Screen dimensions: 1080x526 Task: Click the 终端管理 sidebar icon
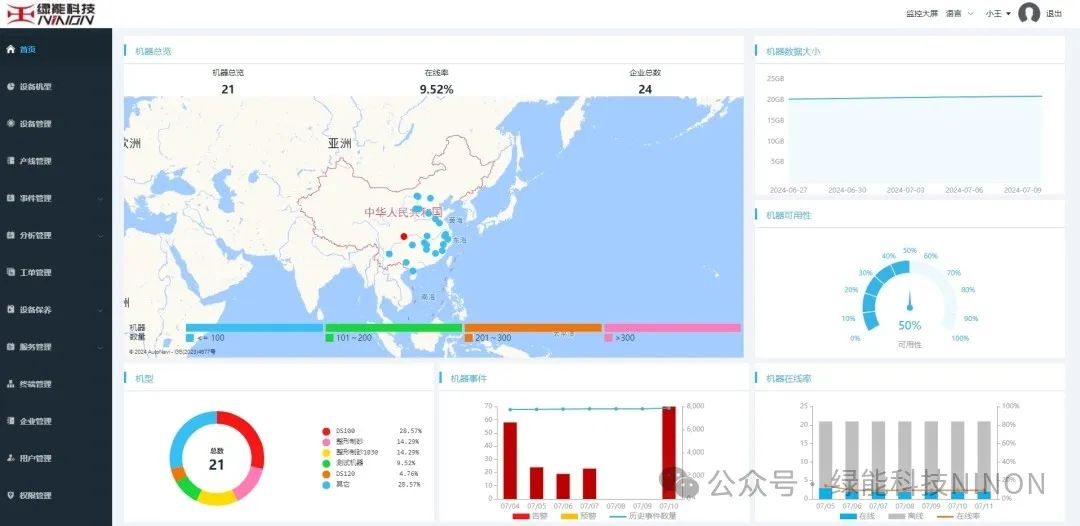tap(10, 384)
